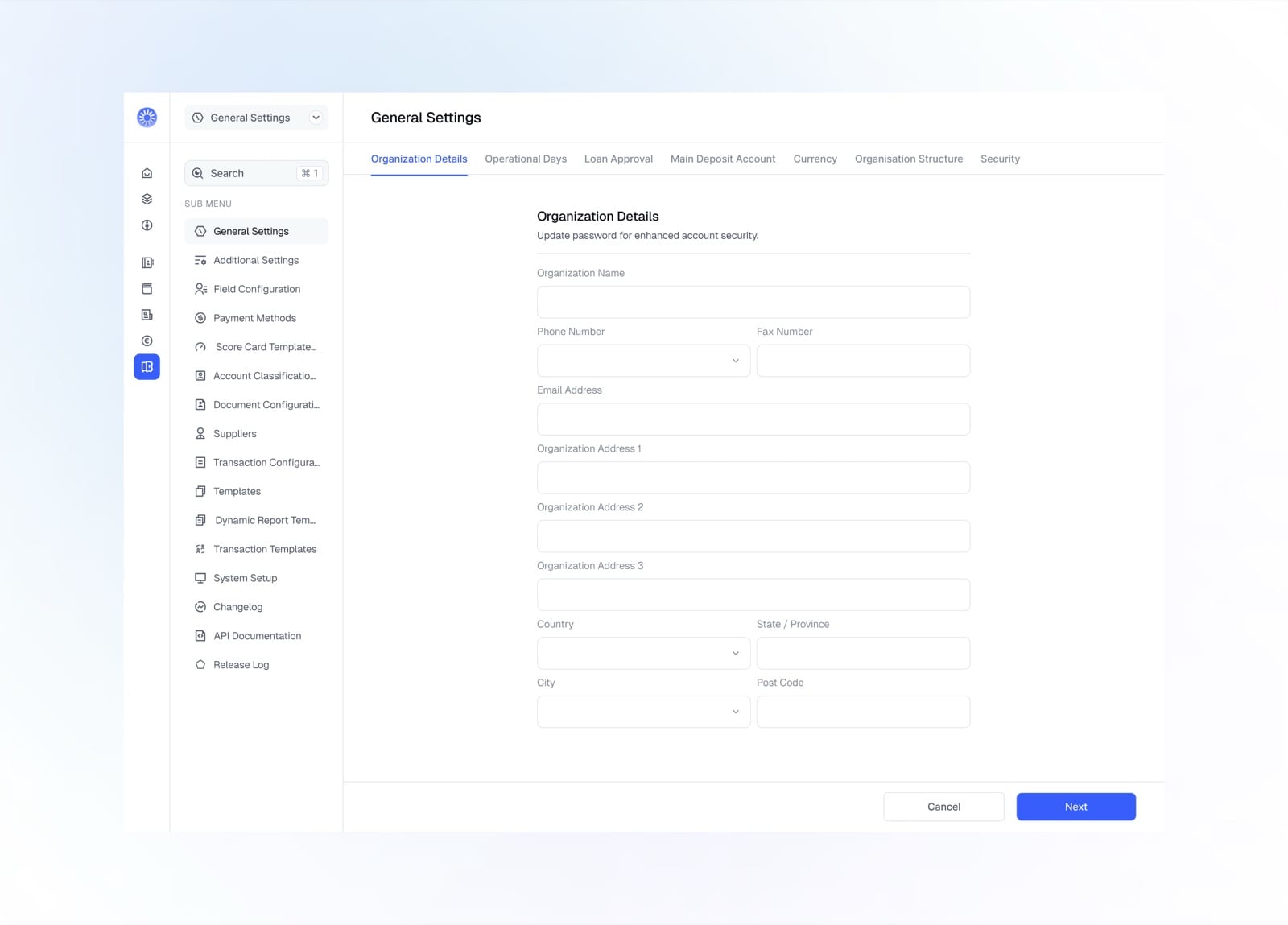
Task: Click the System Setup monitor icon
Action: [x=200, y=578]
